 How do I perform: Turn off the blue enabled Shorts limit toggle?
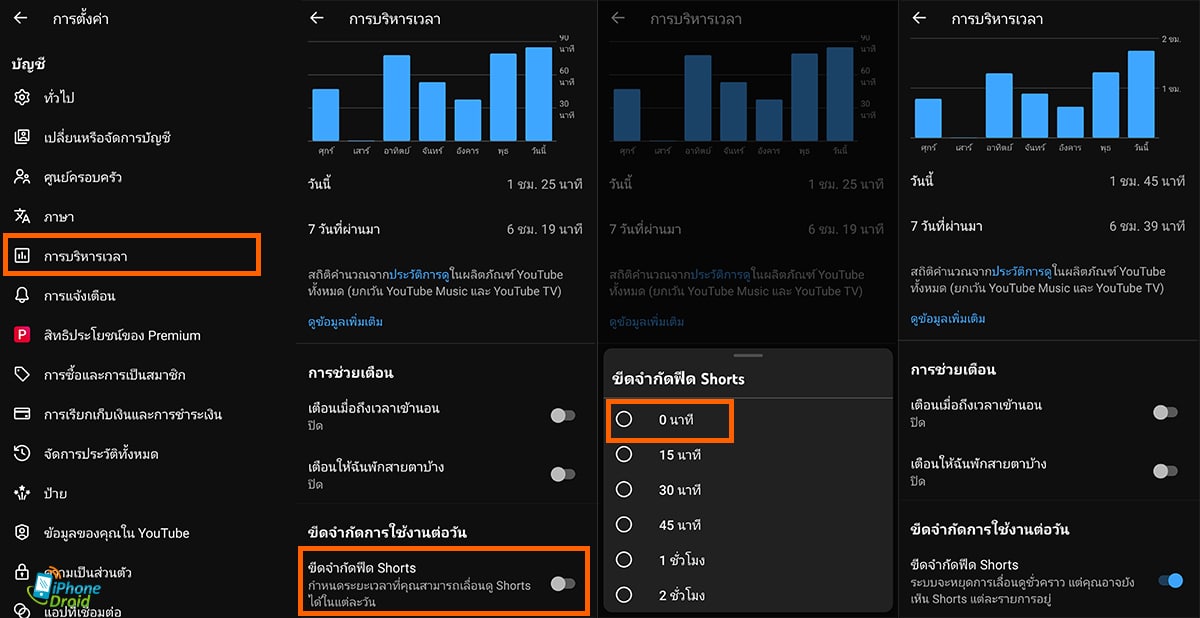pos(1167,580)
